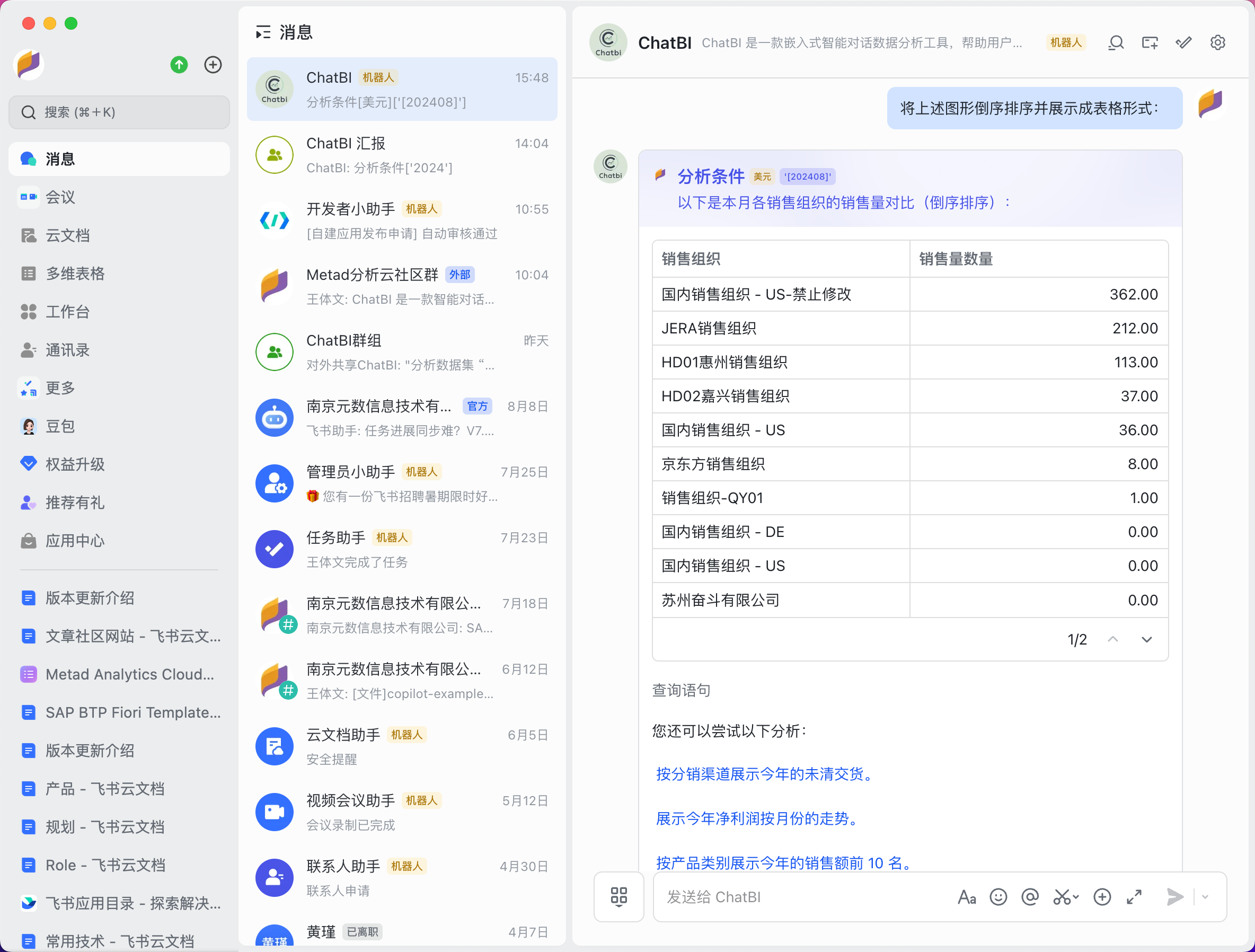
Task: Click link 展示今年净利润按月份的走势
Action: (x=759, y=818)
